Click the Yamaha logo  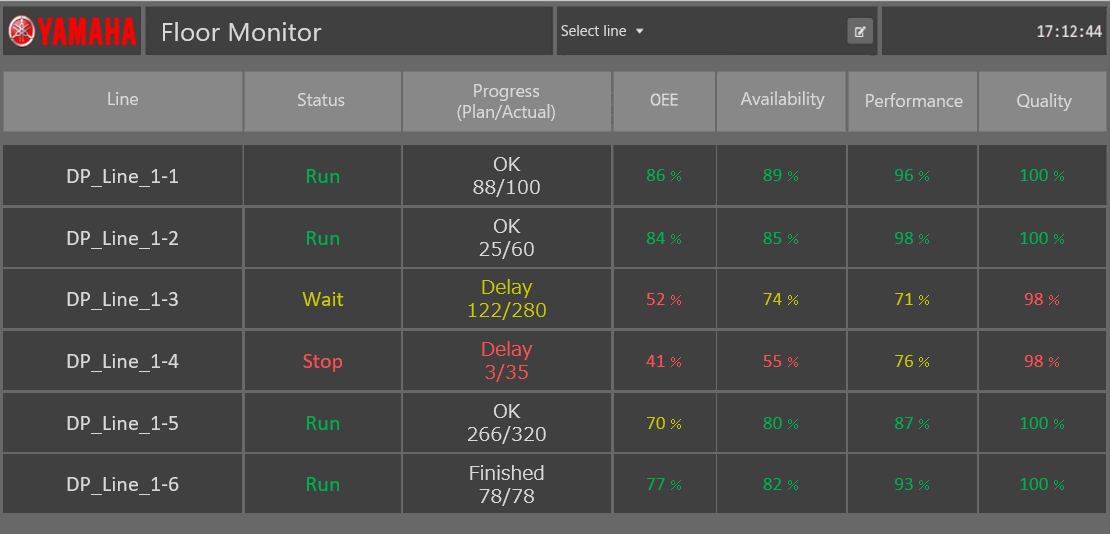pyautogui.click(x=71, y=31)
